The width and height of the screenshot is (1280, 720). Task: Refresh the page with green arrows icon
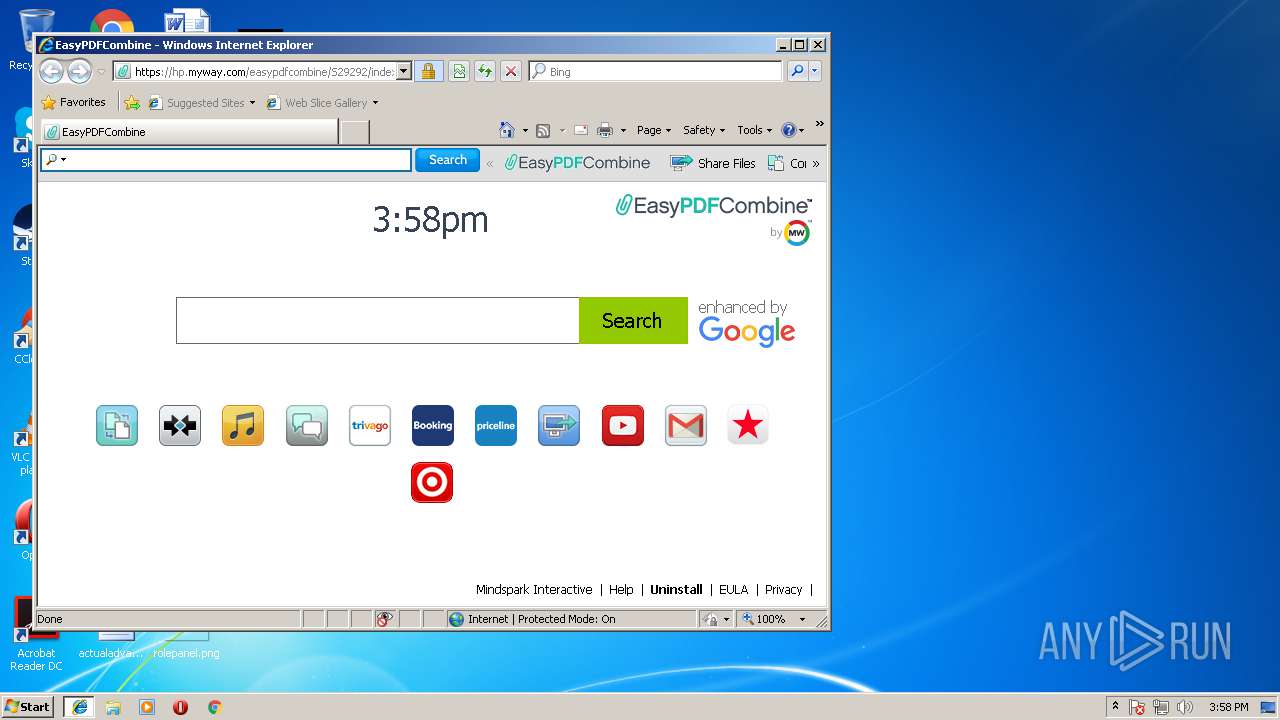[485, 71]
